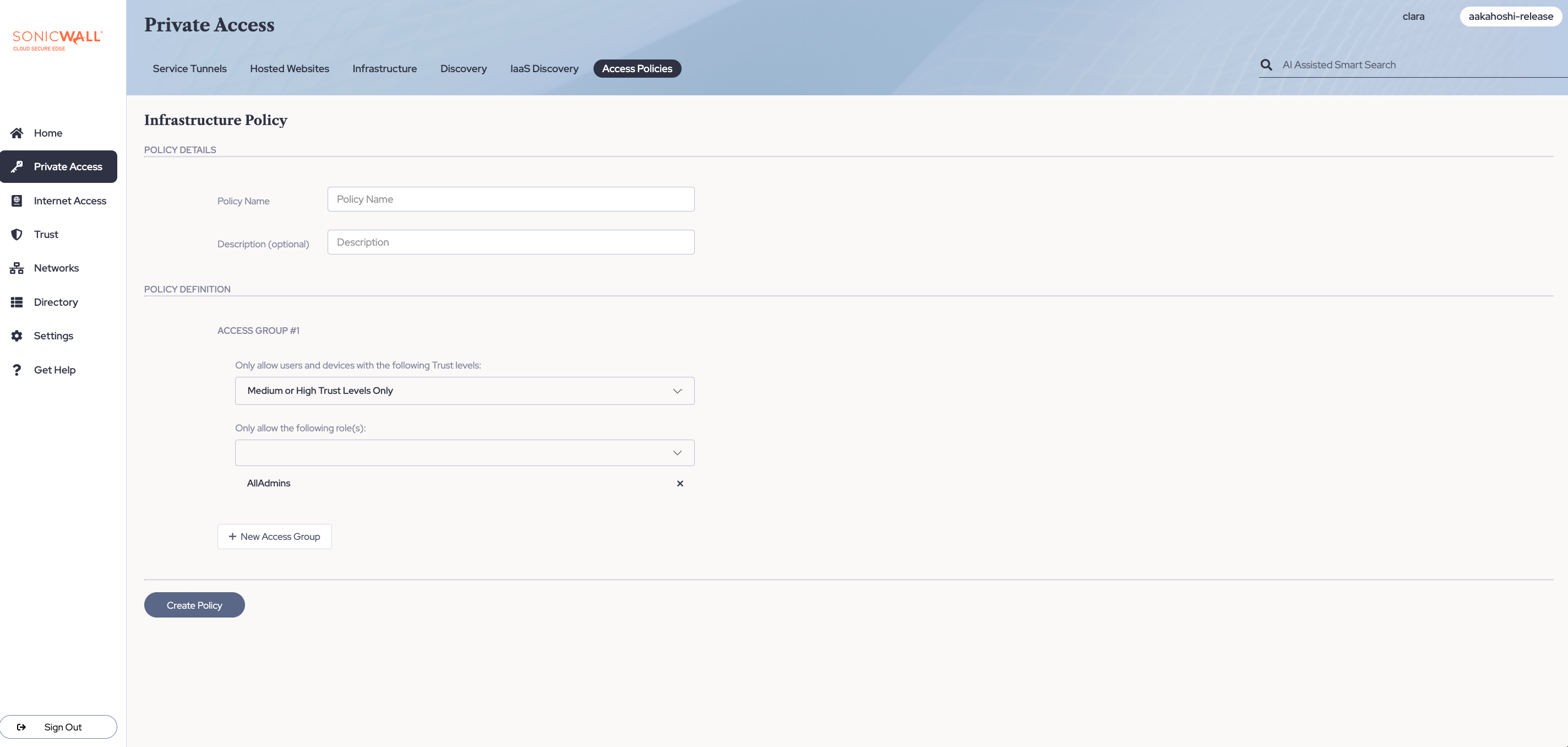1568x747 pixels.
Task: Click the Home house icon in sidebar
Action: (x=17, y=133)
